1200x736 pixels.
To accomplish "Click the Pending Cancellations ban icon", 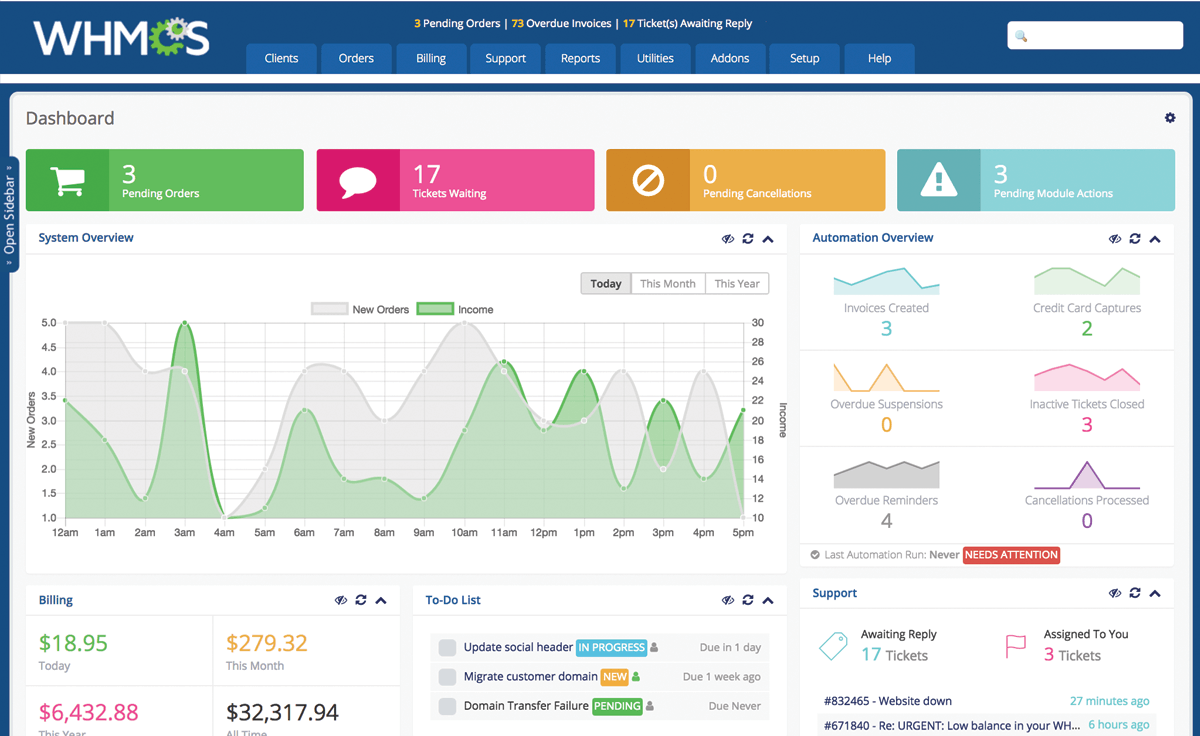I will click(x=648, y=181).
